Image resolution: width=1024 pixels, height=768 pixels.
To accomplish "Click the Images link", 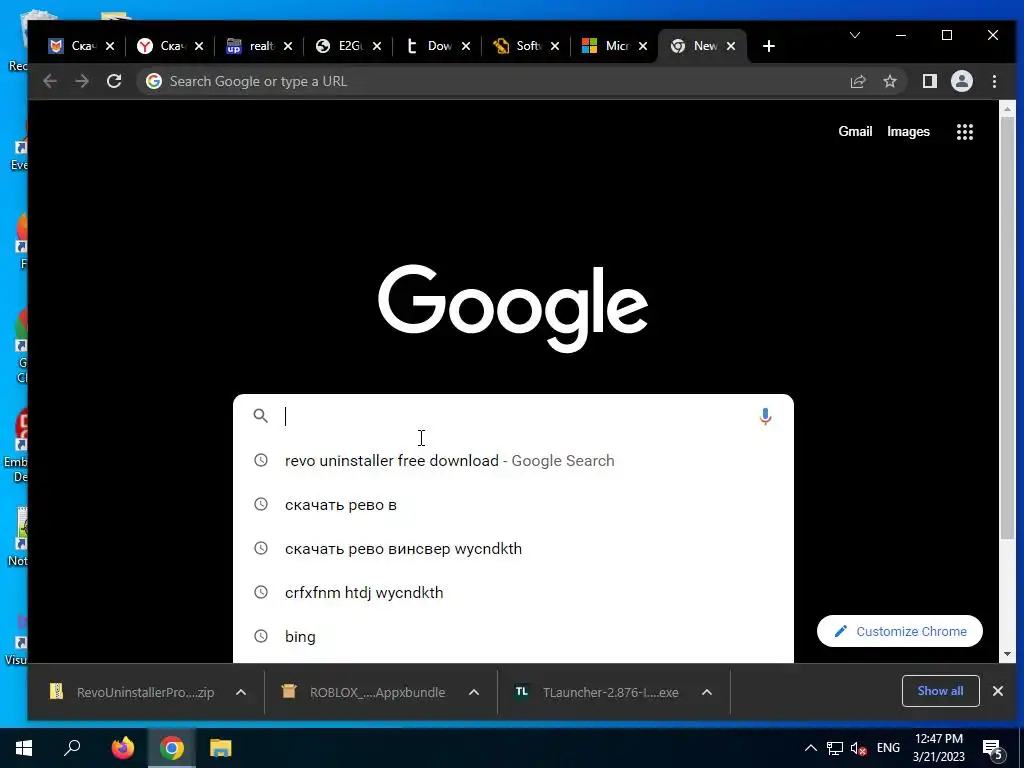I will tap(908, 131).
